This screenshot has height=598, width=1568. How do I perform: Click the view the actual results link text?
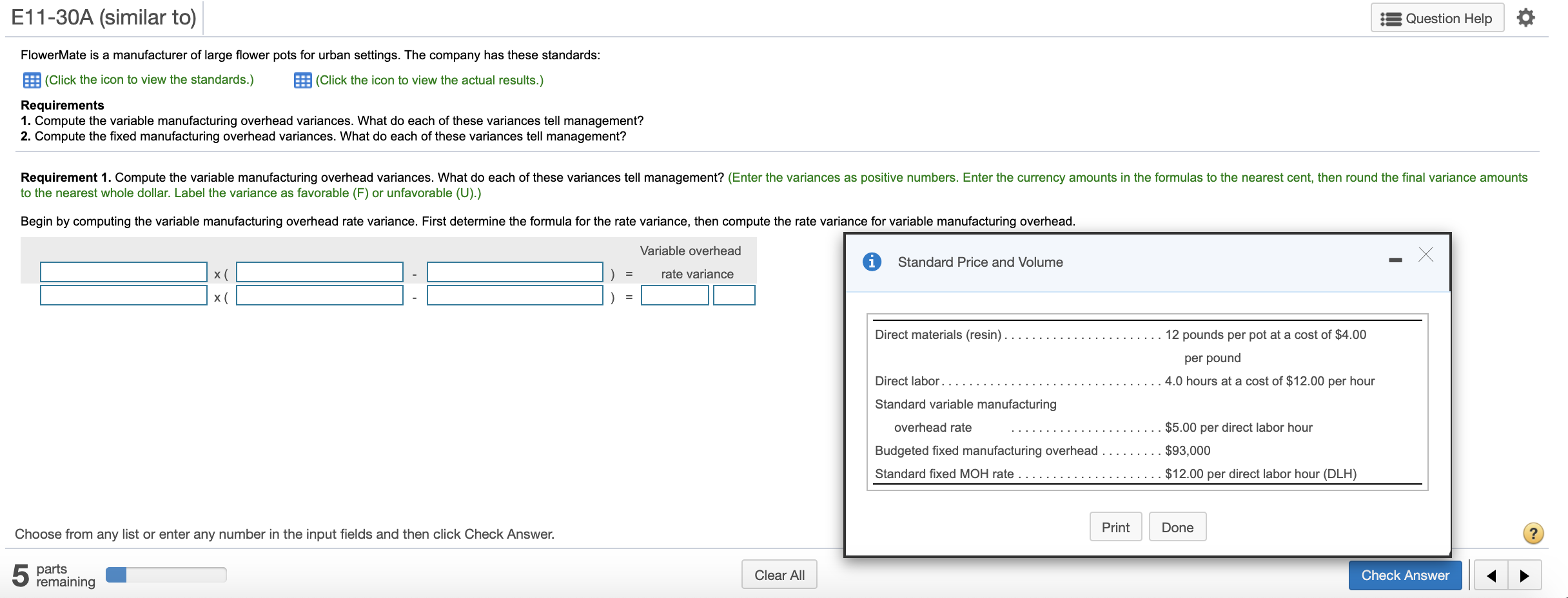[429, 80]
